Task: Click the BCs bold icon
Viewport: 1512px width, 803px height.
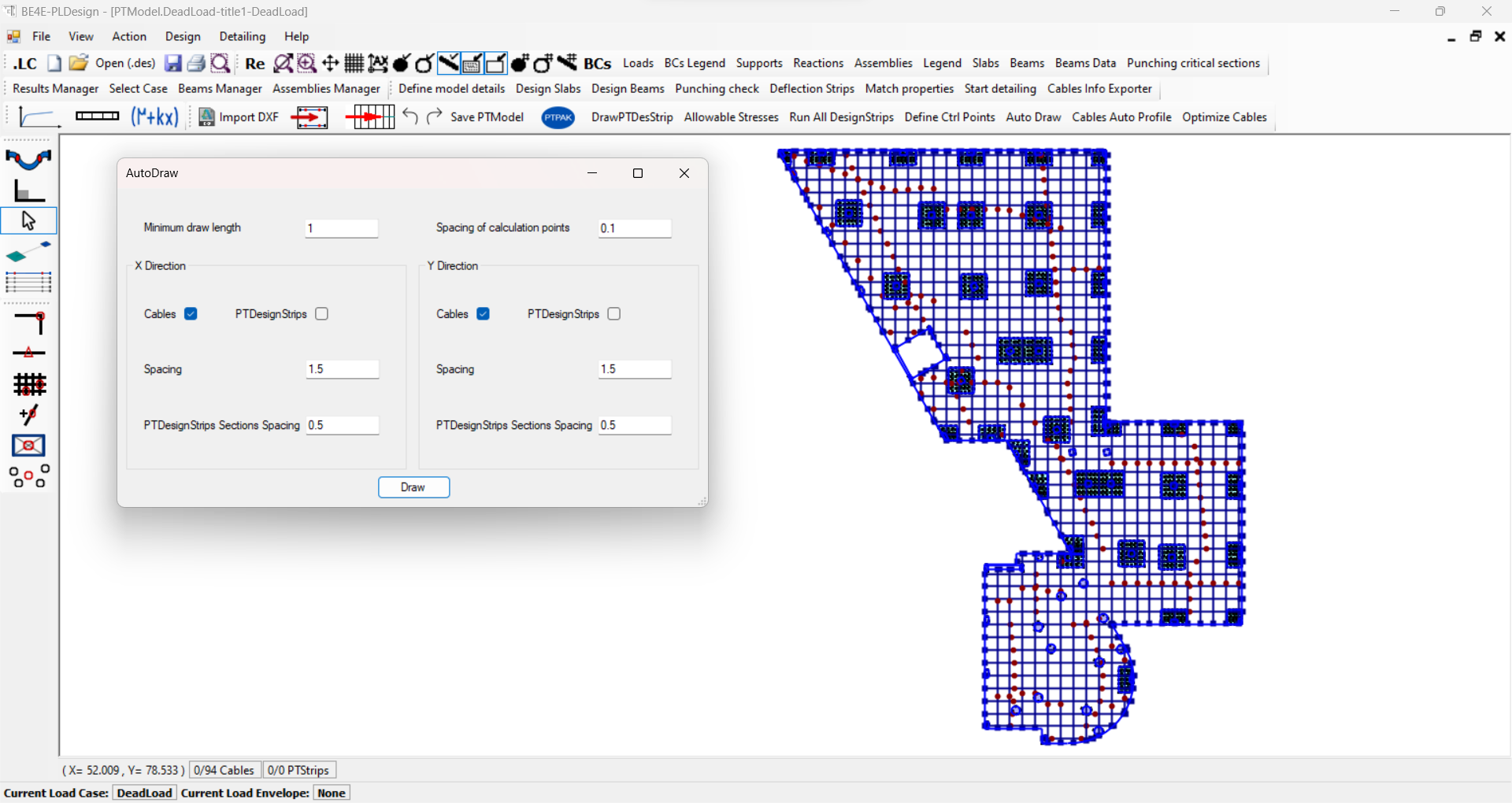Action: click(x=598, y=64)
